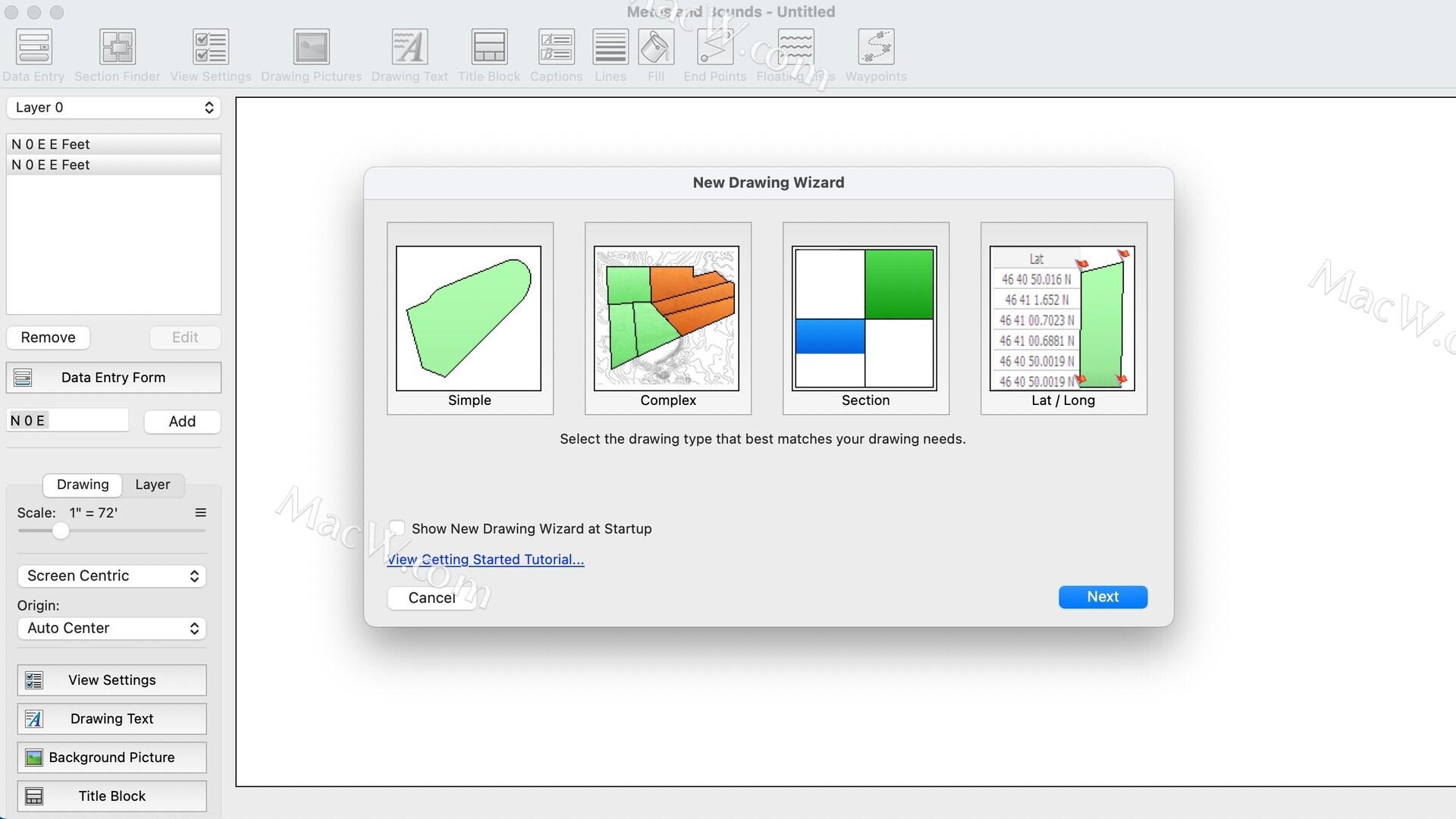Click the Add button
The width and height of the screenshot is (1456, 819).
coord(182,422)
